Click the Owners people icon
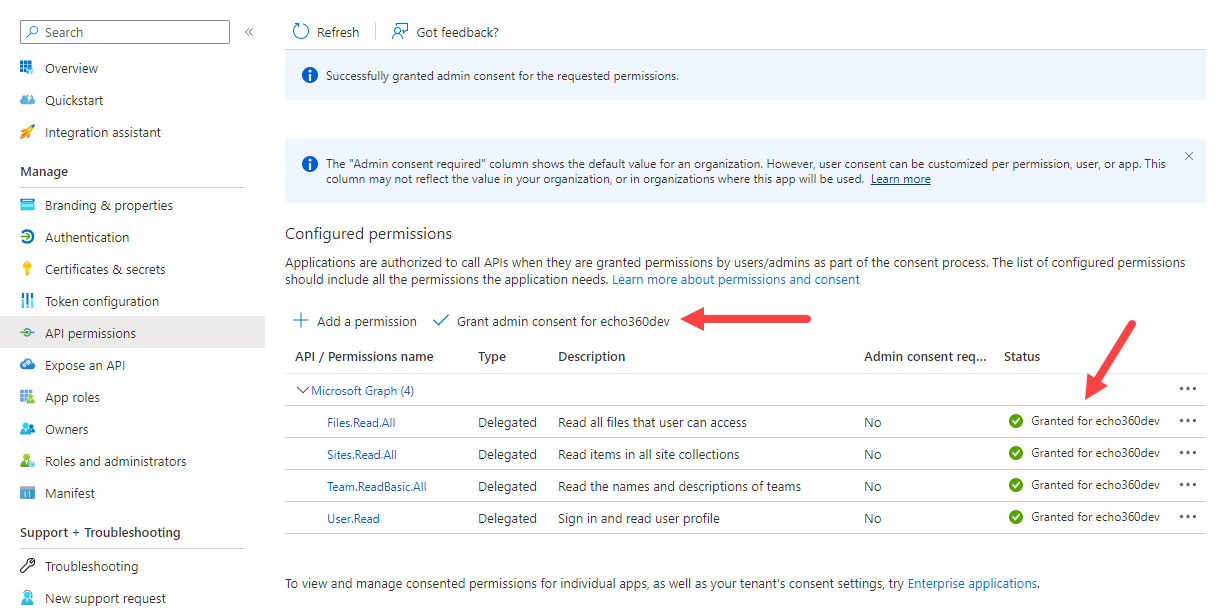 tap(27, 429)
